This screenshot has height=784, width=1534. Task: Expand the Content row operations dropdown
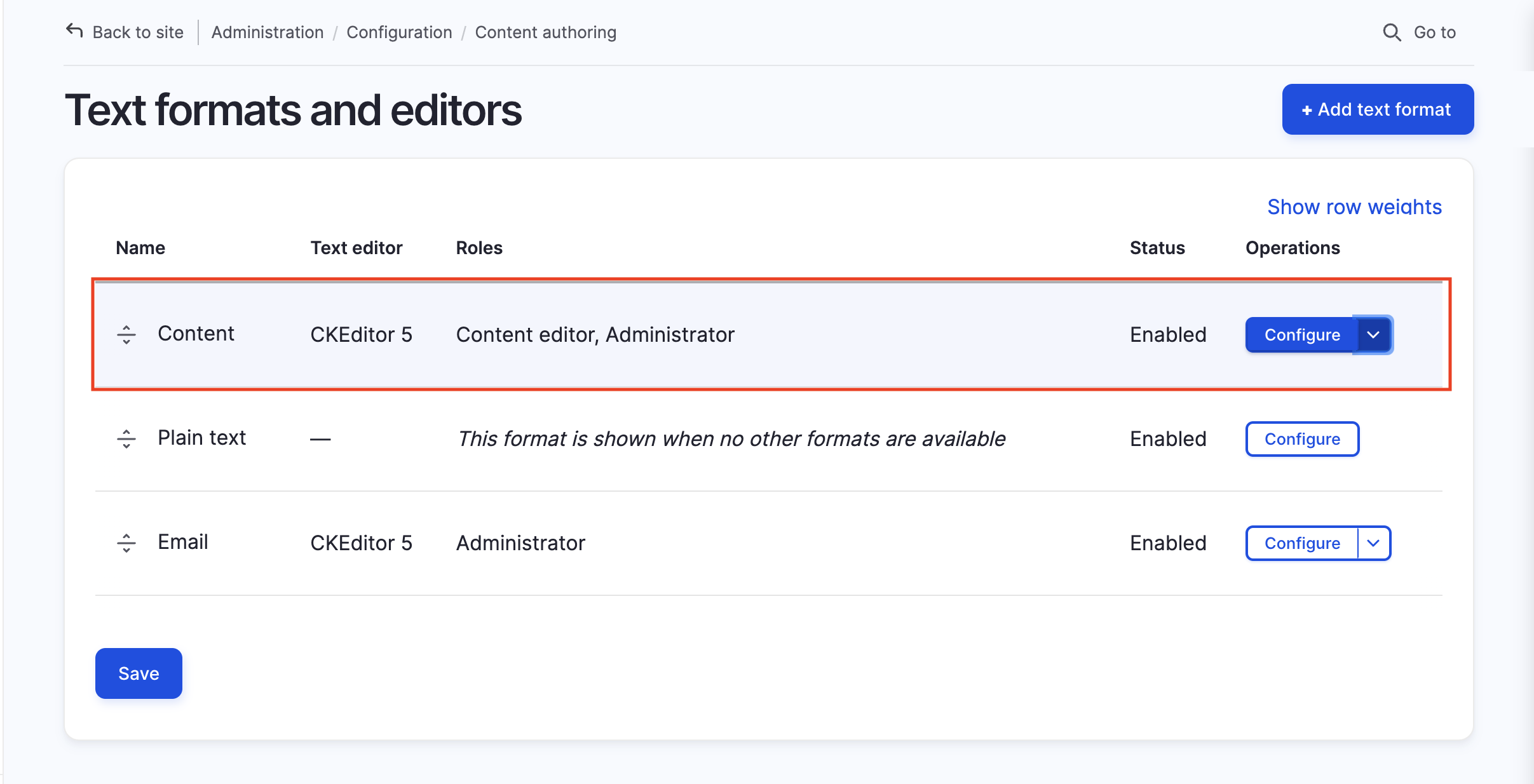[x=1373, y=335]
